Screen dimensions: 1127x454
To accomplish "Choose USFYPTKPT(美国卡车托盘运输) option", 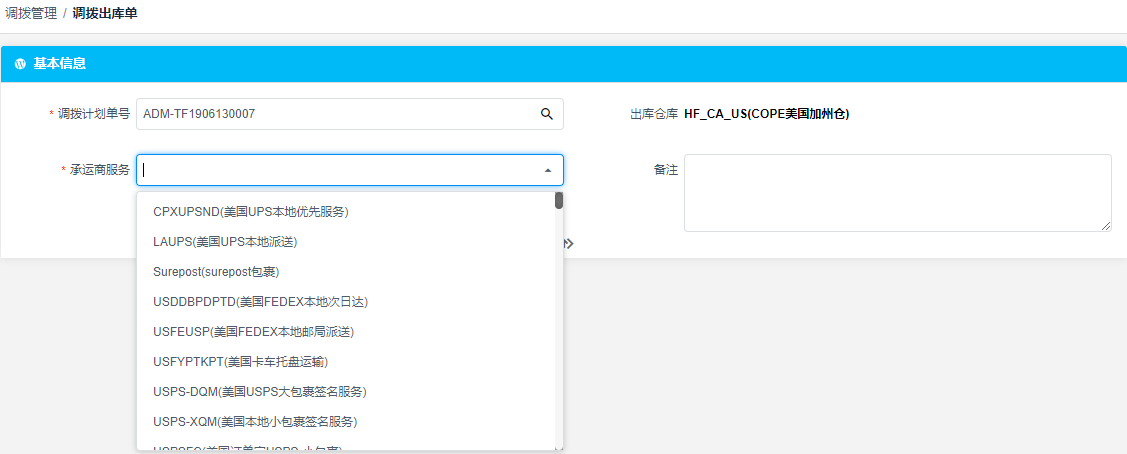I will click(x=346, y=362).
